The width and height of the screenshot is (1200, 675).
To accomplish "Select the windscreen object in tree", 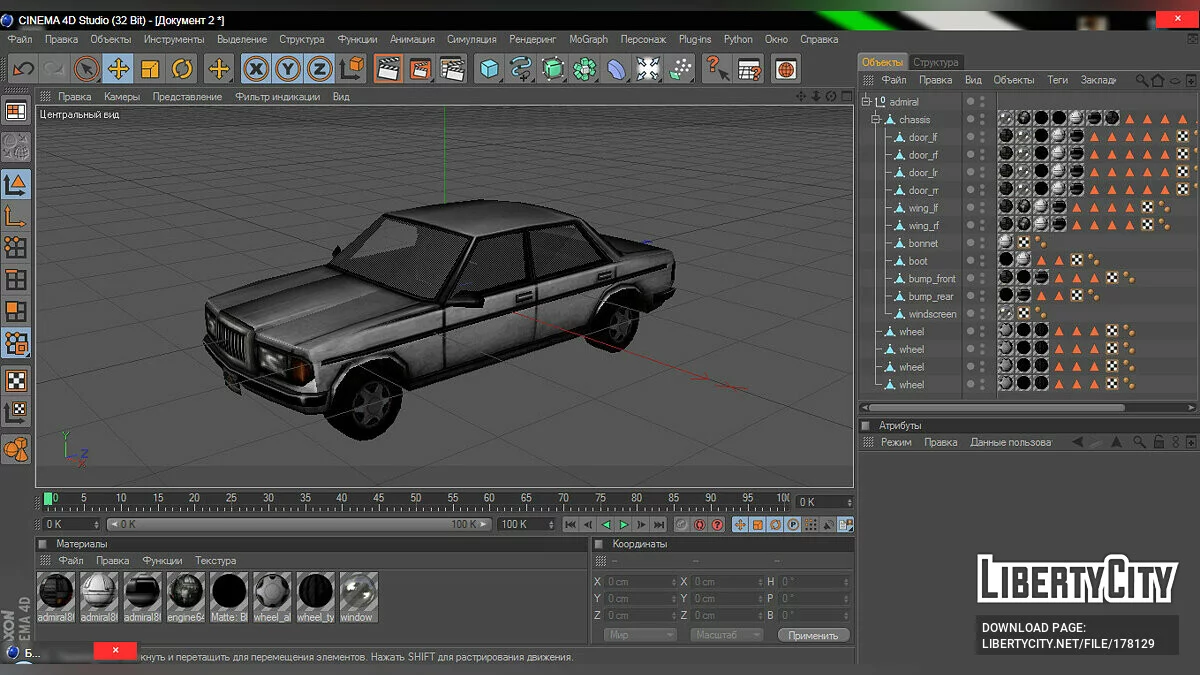I will [932, 314].
